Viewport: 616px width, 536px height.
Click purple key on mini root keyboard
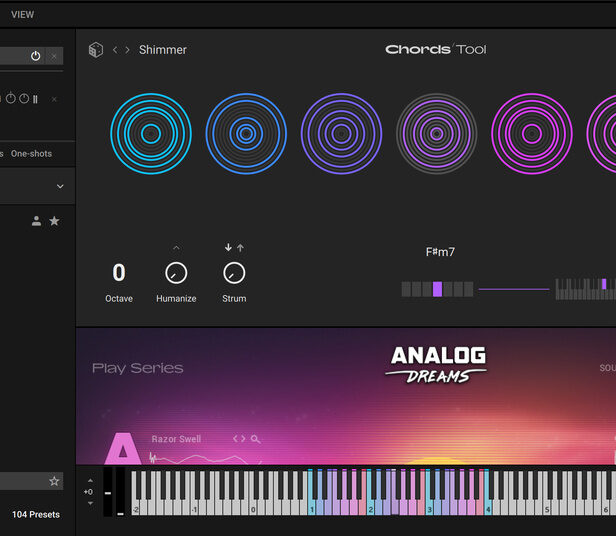[x=604, y=284]
